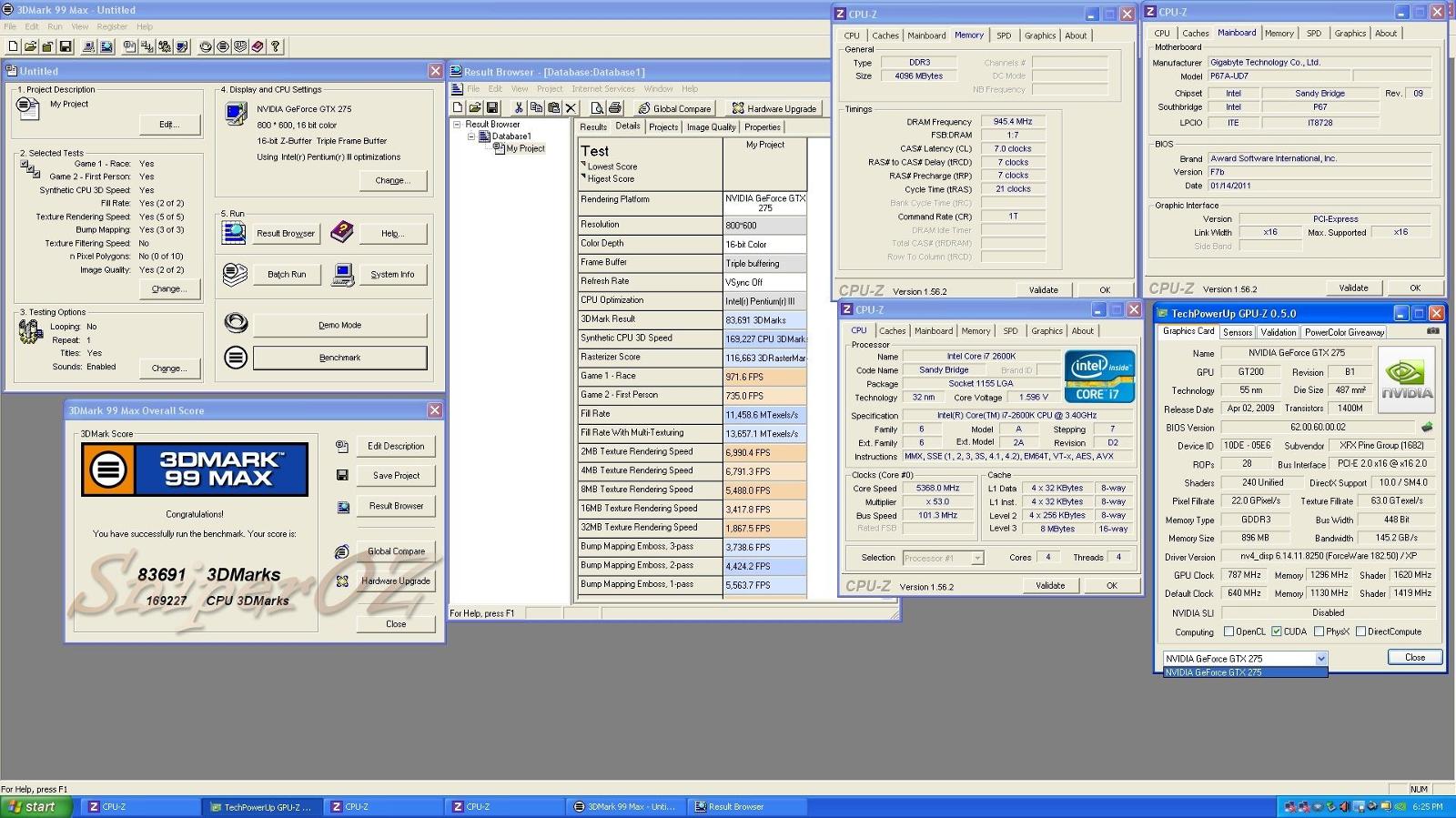Screen dimensions: 1456x818
Task: Click the Print icon in Result Browser toolbar
Action: coord(615,107)
